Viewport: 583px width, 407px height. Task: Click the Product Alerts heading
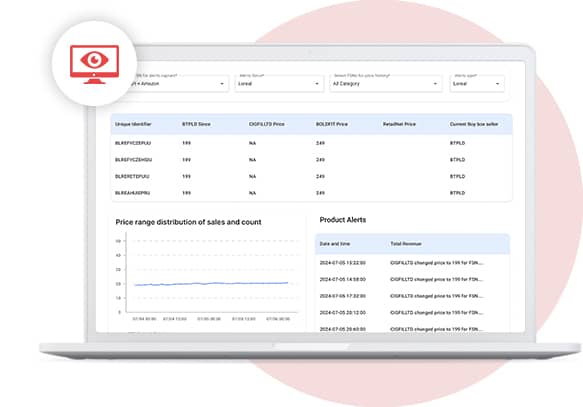(x=342, y=220)
